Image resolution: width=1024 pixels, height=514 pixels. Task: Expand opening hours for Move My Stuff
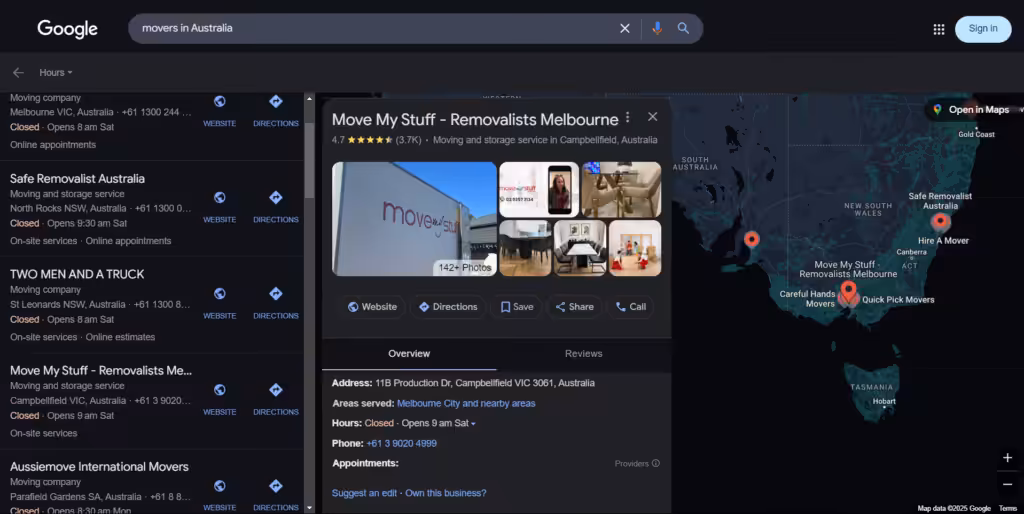[x=473, y=423]
